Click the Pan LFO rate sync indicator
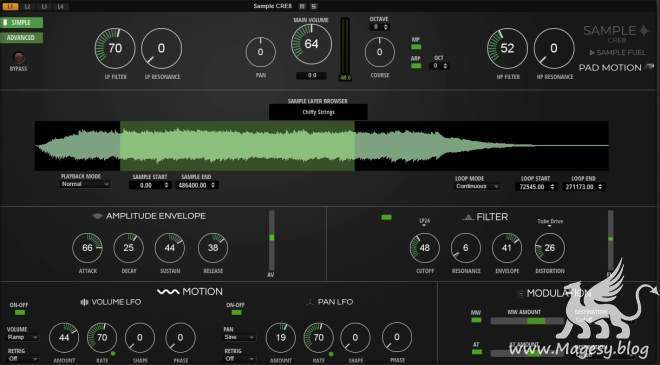Image resolution: width=660 pixels, height=365 pixels. 331,354
